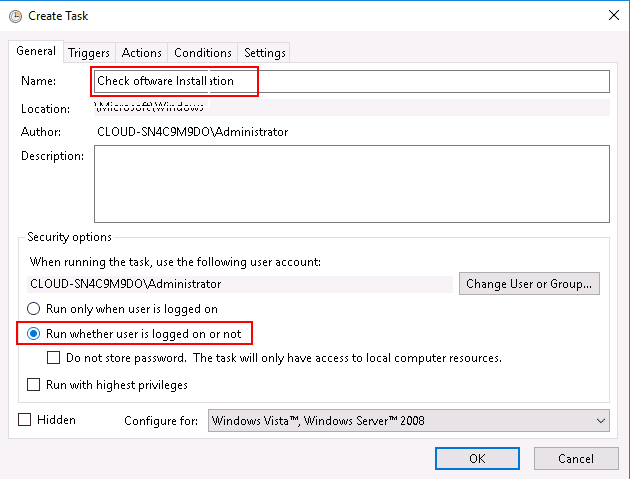Viewport: 630px width, 479px height.
Task: Click the user account field showing Administrator
Action: coord(240,284)
